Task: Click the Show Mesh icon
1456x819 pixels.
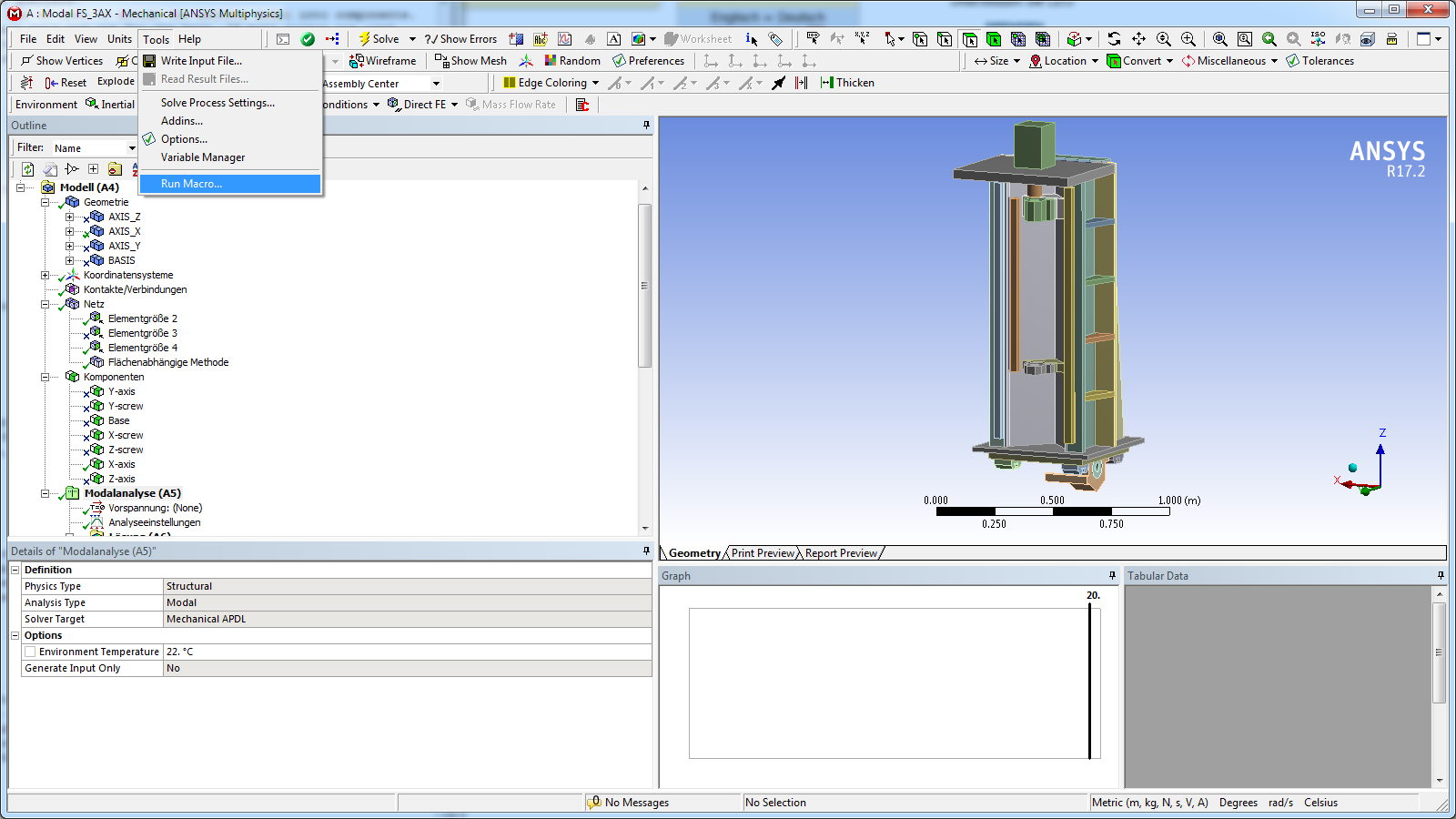Action: point(441,61)
